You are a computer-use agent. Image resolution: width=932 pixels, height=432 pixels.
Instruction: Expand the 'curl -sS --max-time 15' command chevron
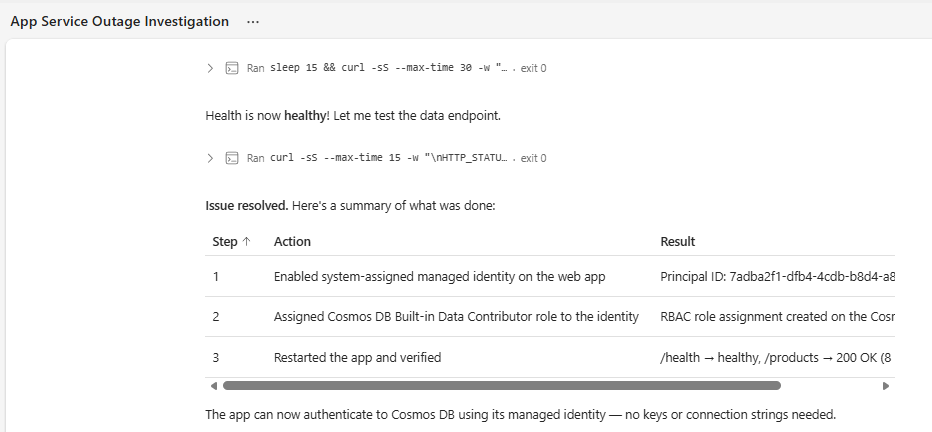(x=210, y=158)
